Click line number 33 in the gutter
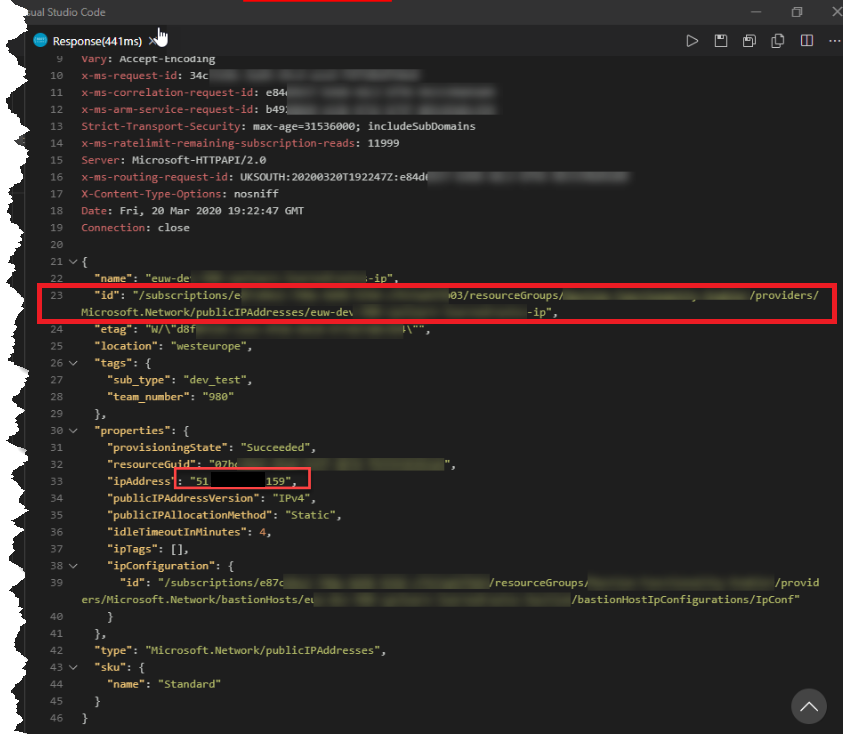This screenshot has width=843, height=734. pos(56,481)
